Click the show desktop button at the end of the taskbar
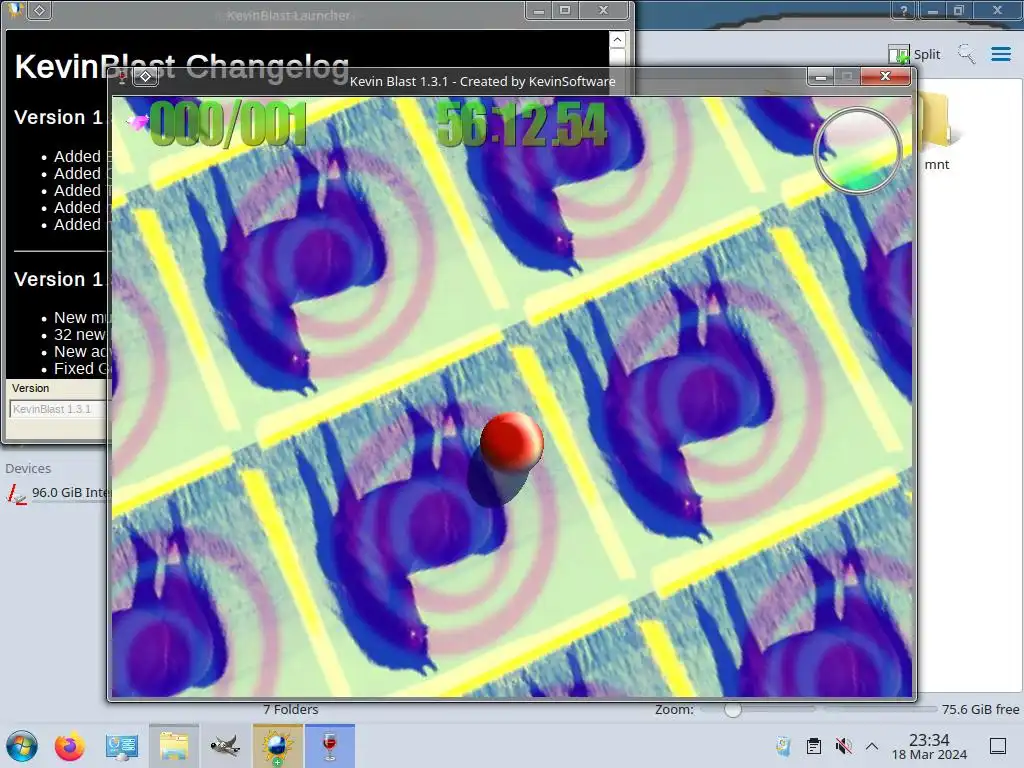The image size is (1024, 768). [998, 746]
